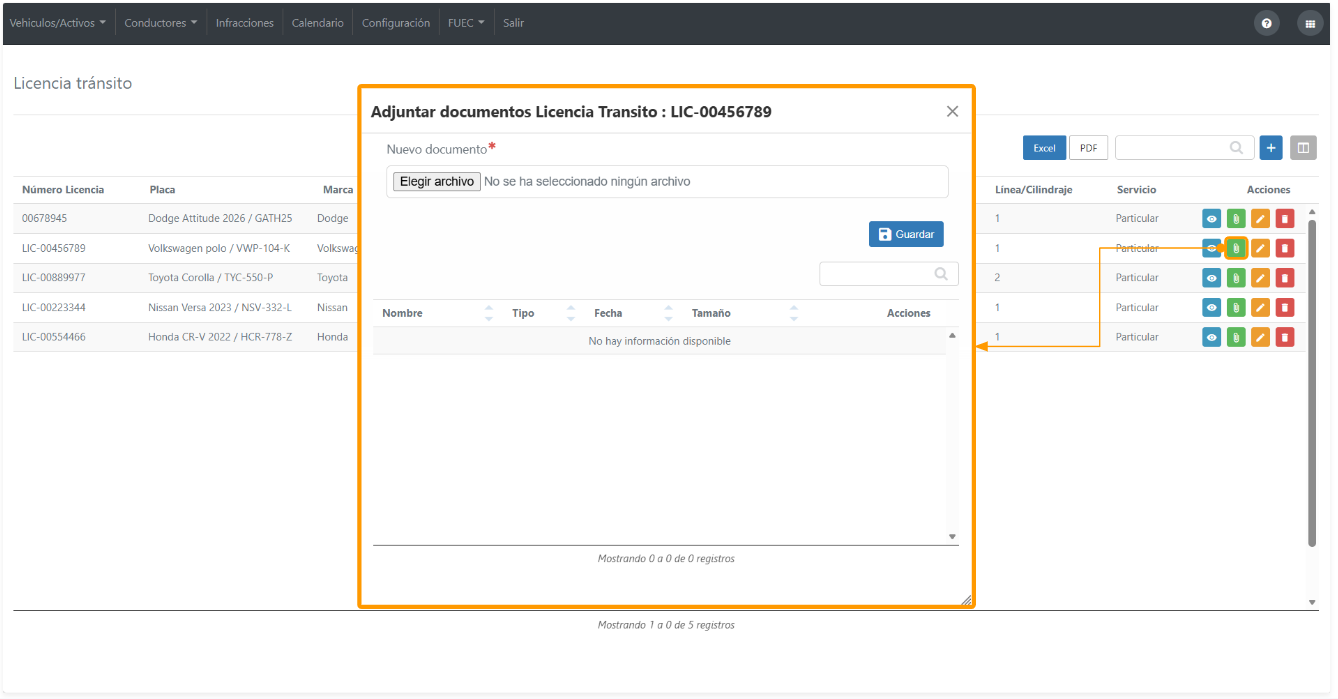Delete LIC-00223344 with the trash icon

pos(1285,307)
